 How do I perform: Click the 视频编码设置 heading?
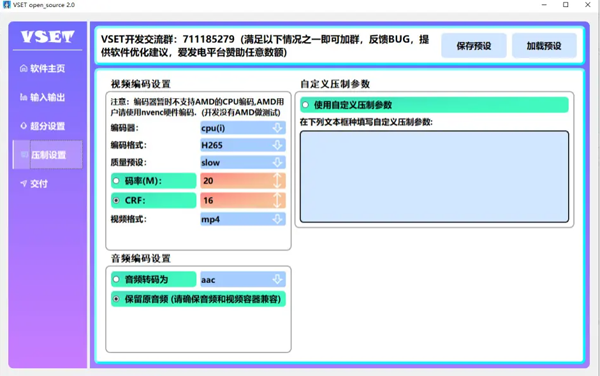pos(140,84)
